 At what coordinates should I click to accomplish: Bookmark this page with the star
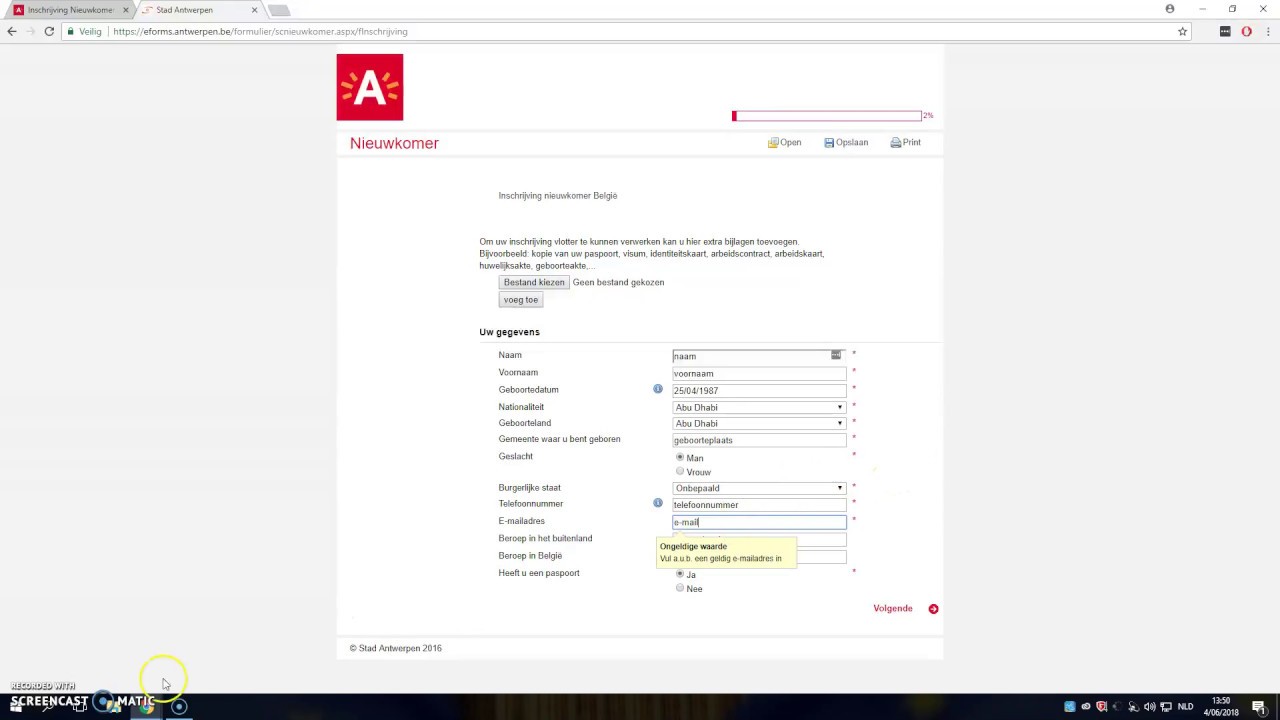point(1182,31)
